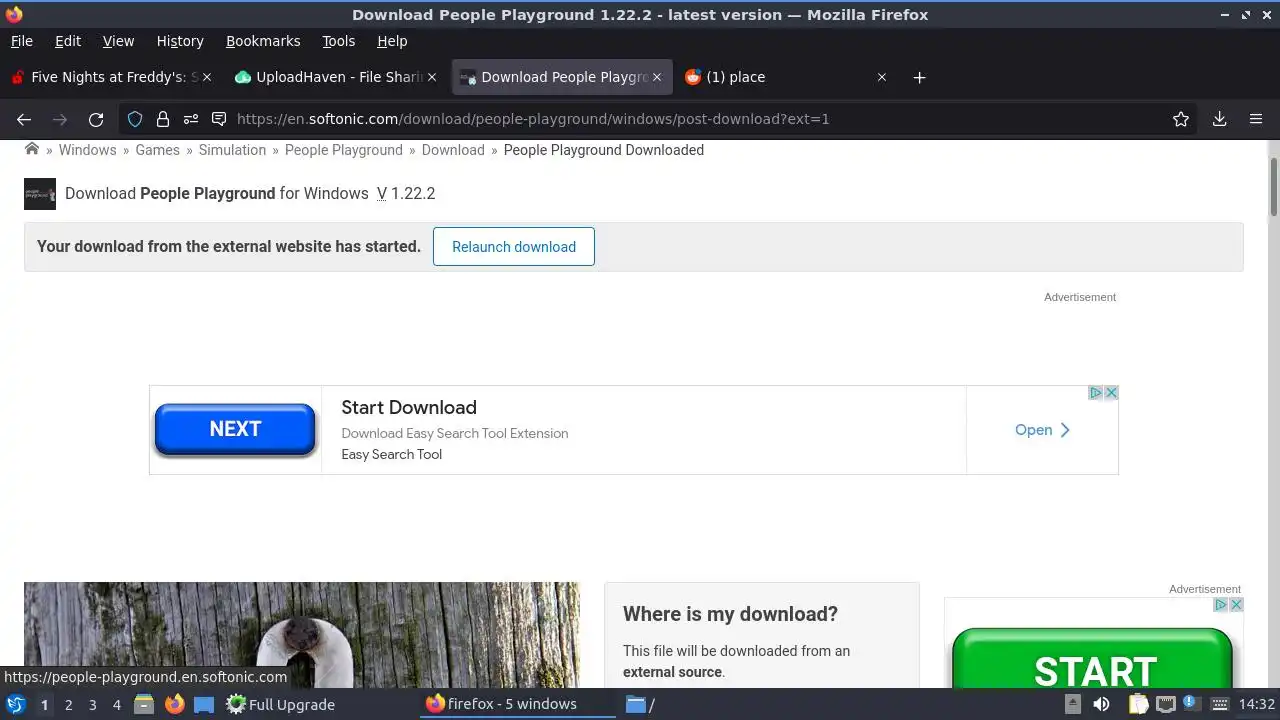Click Relaunch download button

(x=514, y=247)
